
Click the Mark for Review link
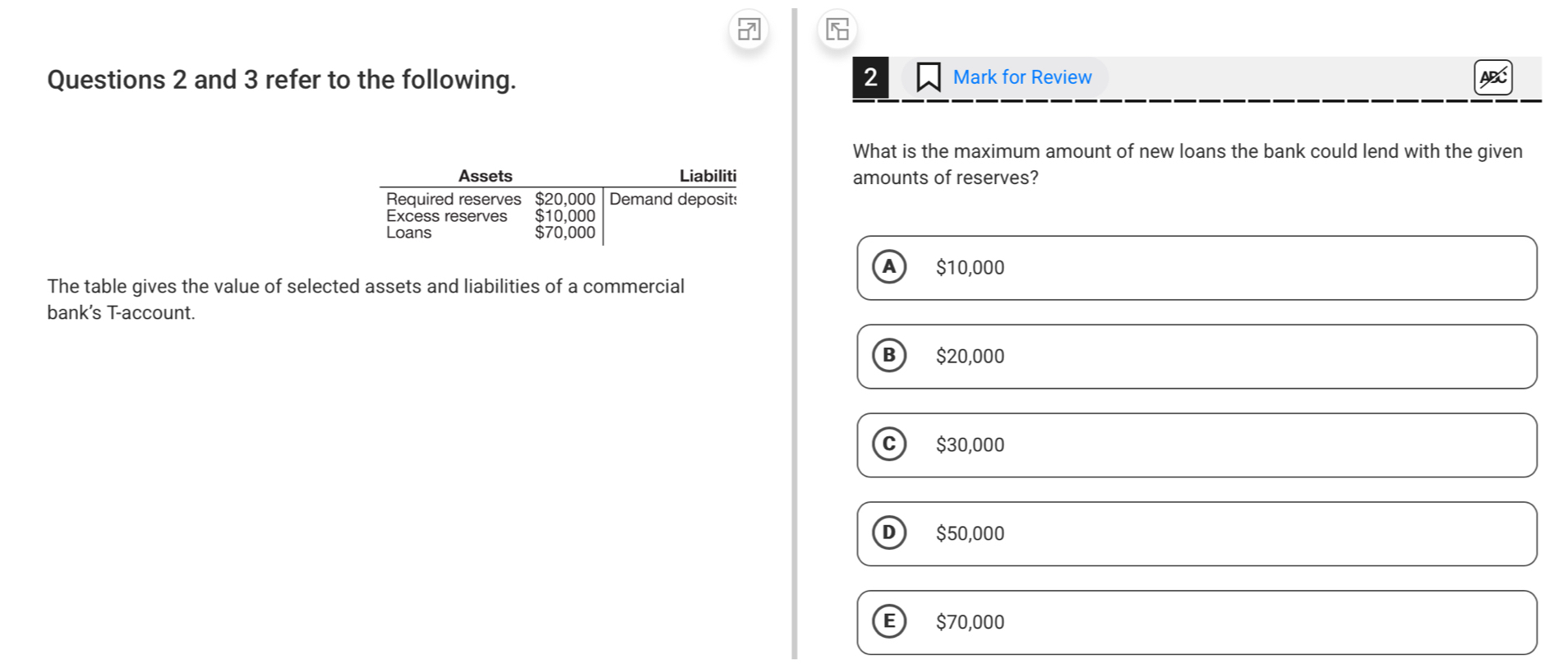(x=1022, y=77)
